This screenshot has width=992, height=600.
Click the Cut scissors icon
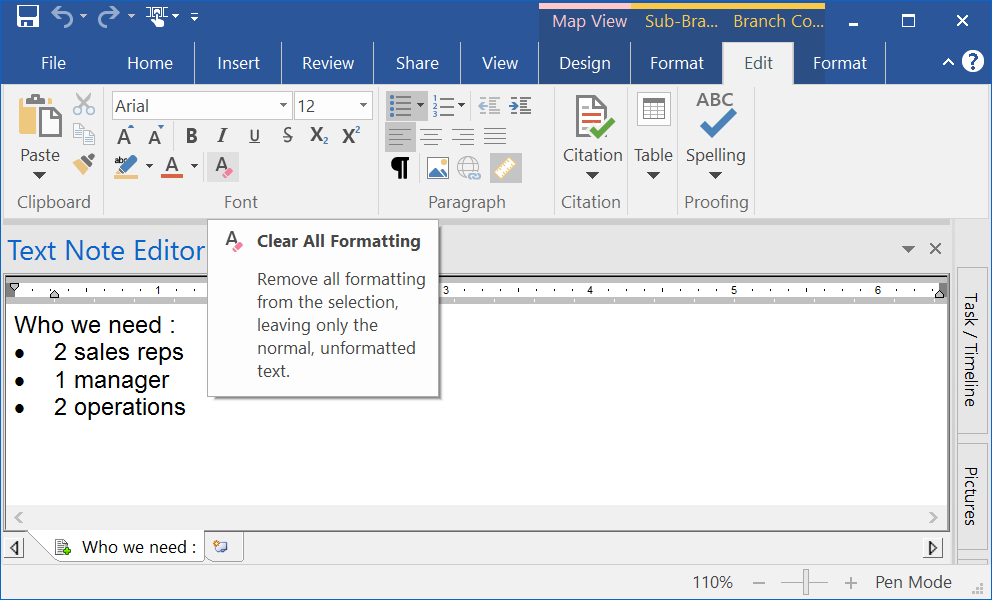coord(86,104)
